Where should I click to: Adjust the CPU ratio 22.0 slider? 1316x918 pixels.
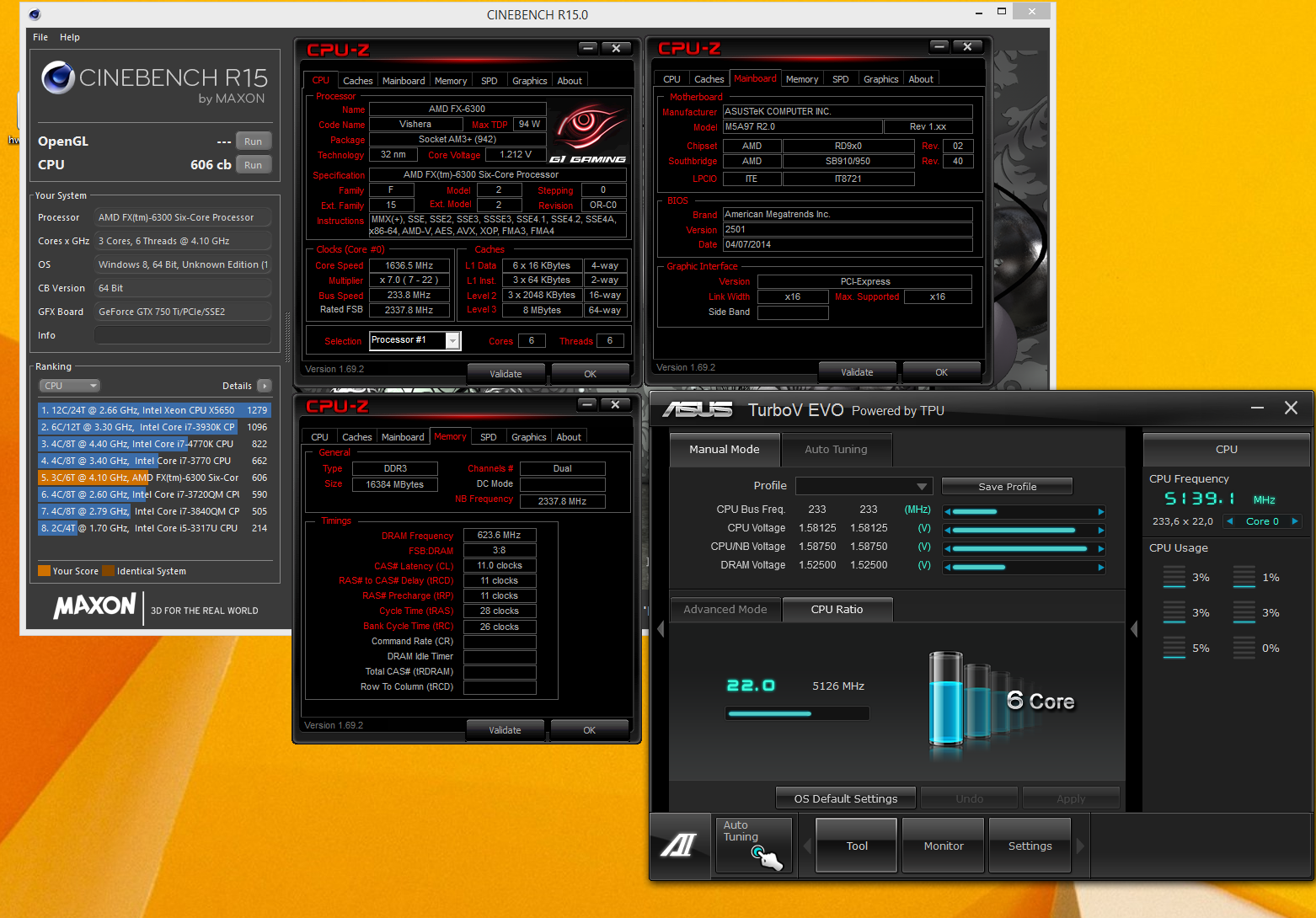[797, 713]
